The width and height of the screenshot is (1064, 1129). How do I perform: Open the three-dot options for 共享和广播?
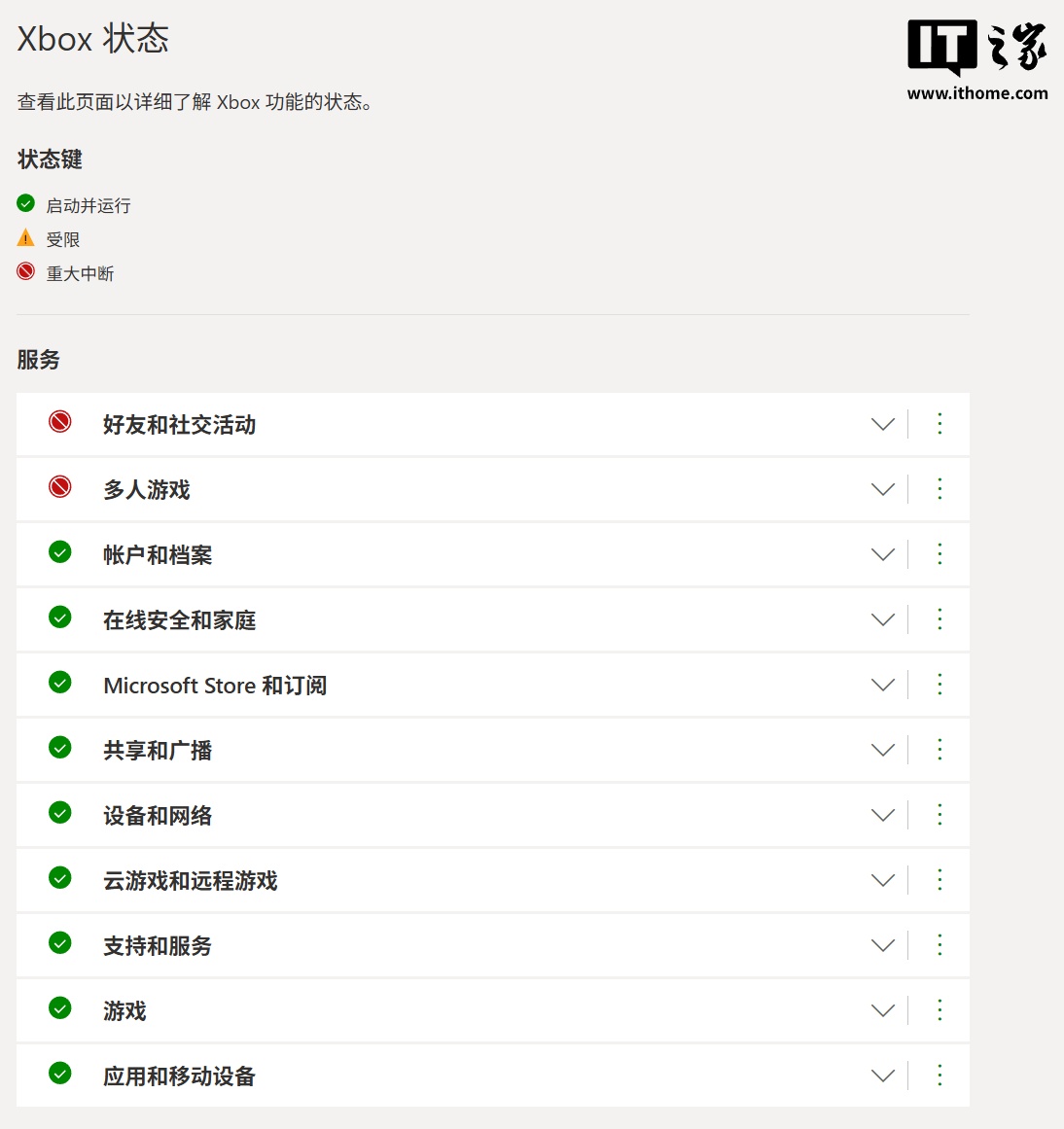click(x=940, y=750)
